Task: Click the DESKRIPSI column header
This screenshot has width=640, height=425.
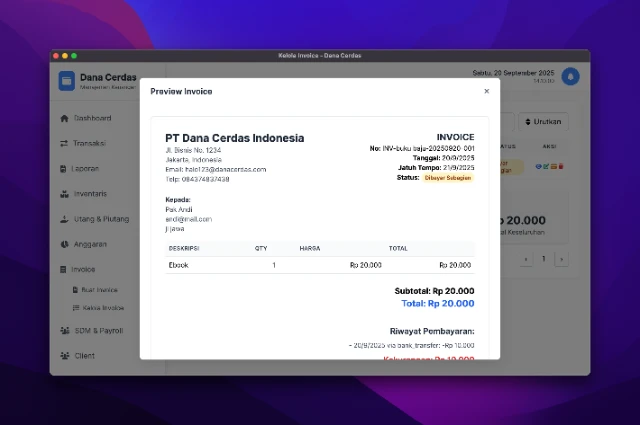Action: pos(184,248)
